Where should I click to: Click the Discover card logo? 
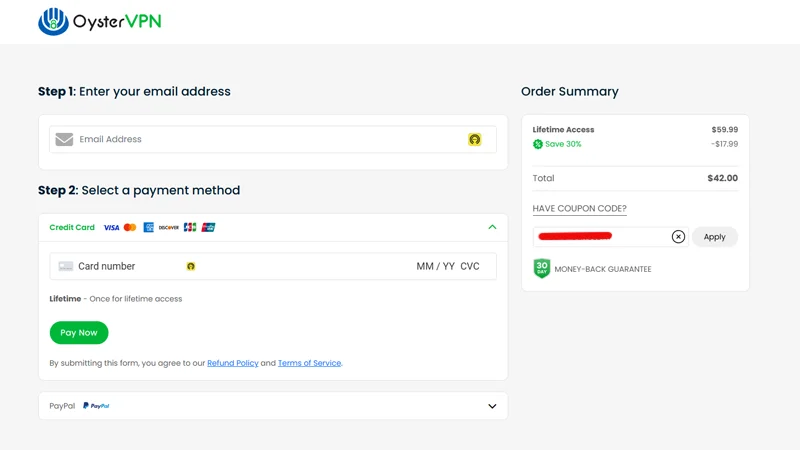pyautogui.click(x=168, y=228)
